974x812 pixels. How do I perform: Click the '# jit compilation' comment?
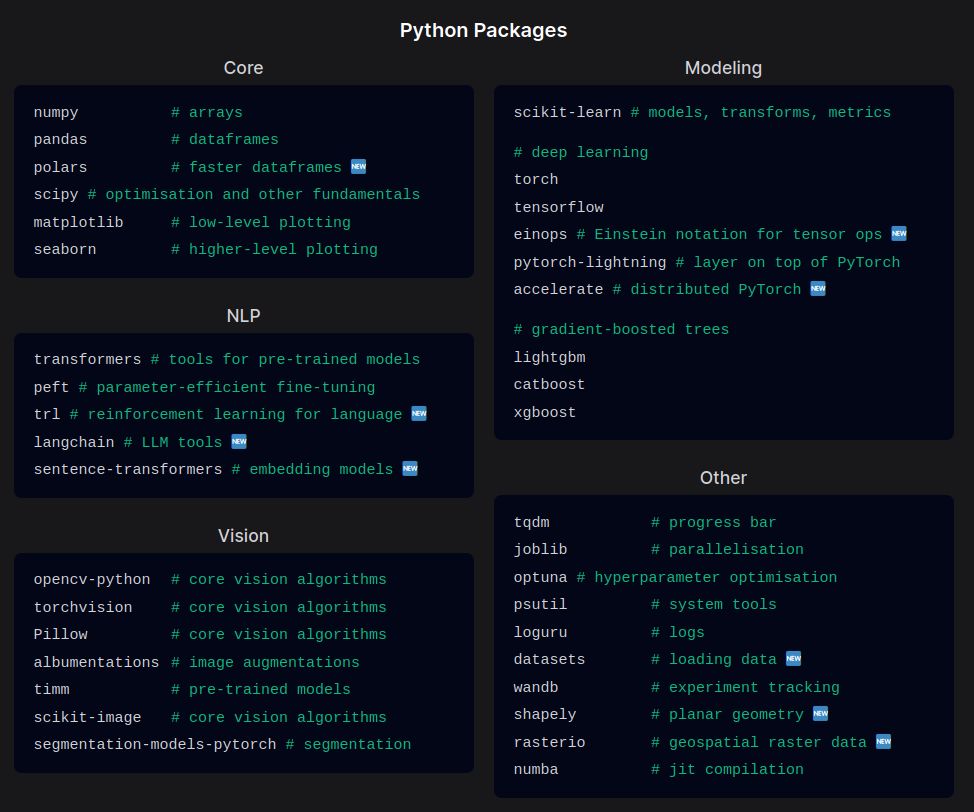click(x=727, y=770)
